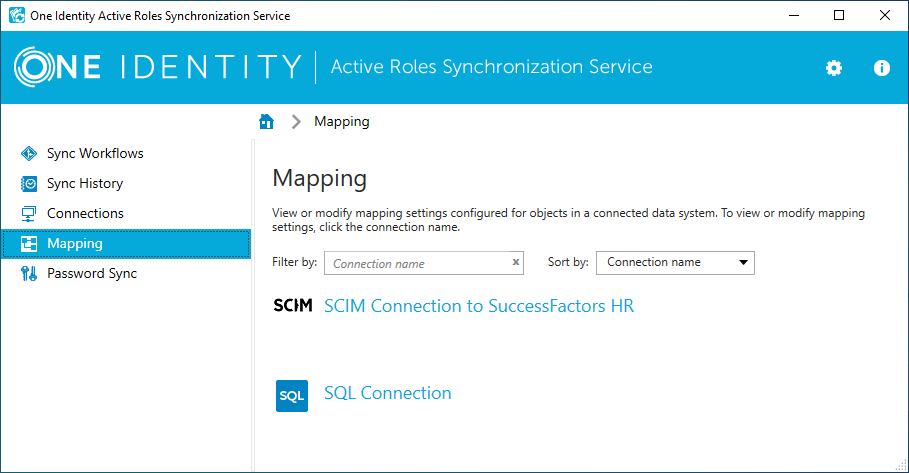Select Connections in the sidebar

(x=85, y=213)
